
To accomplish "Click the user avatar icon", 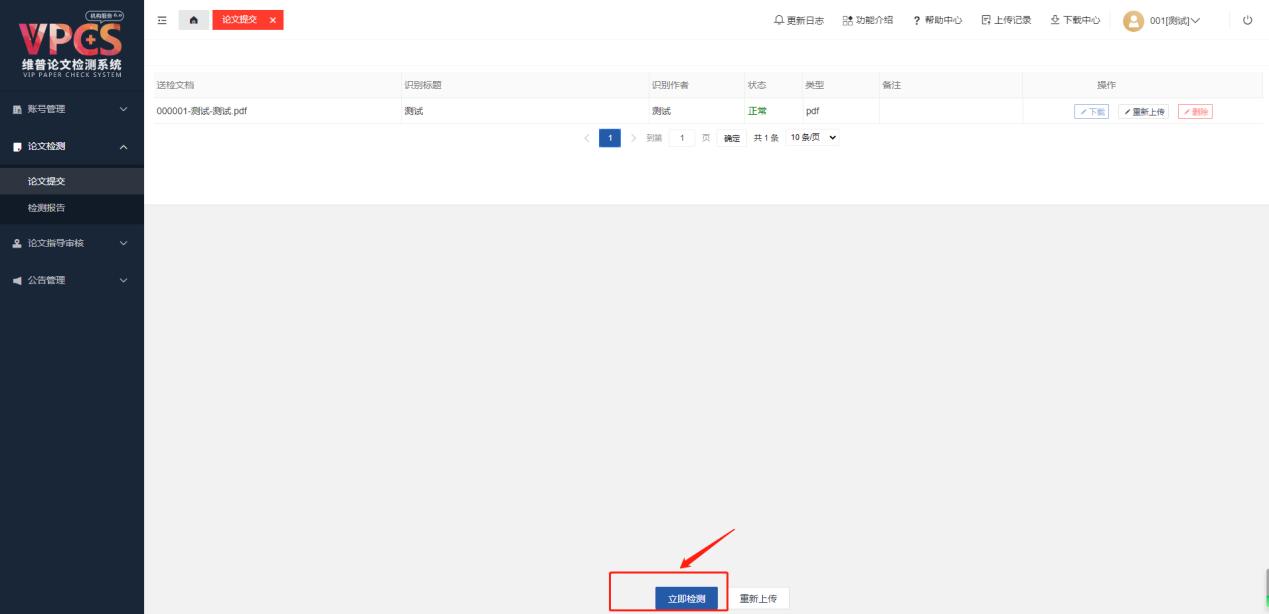I will click(x=1133, y=20).
